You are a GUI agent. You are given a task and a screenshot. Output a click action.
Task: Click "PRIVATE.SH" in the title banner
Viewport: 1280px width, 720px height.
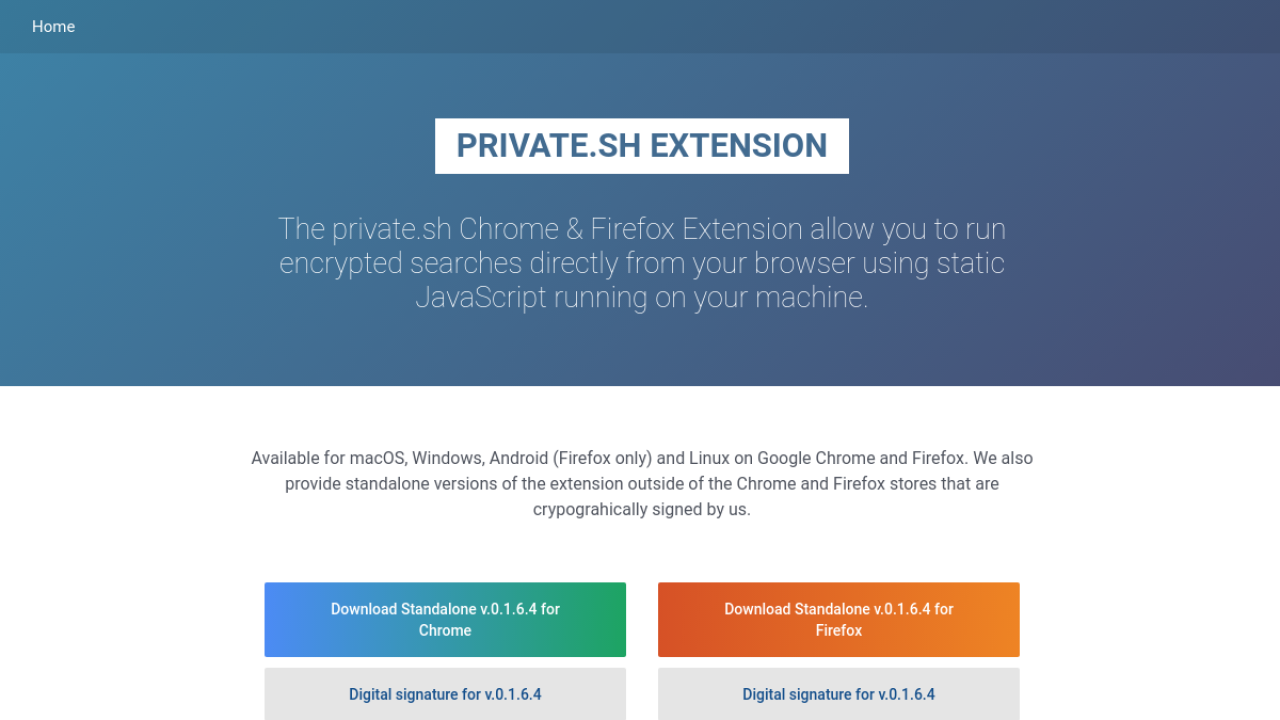(548, 146)
